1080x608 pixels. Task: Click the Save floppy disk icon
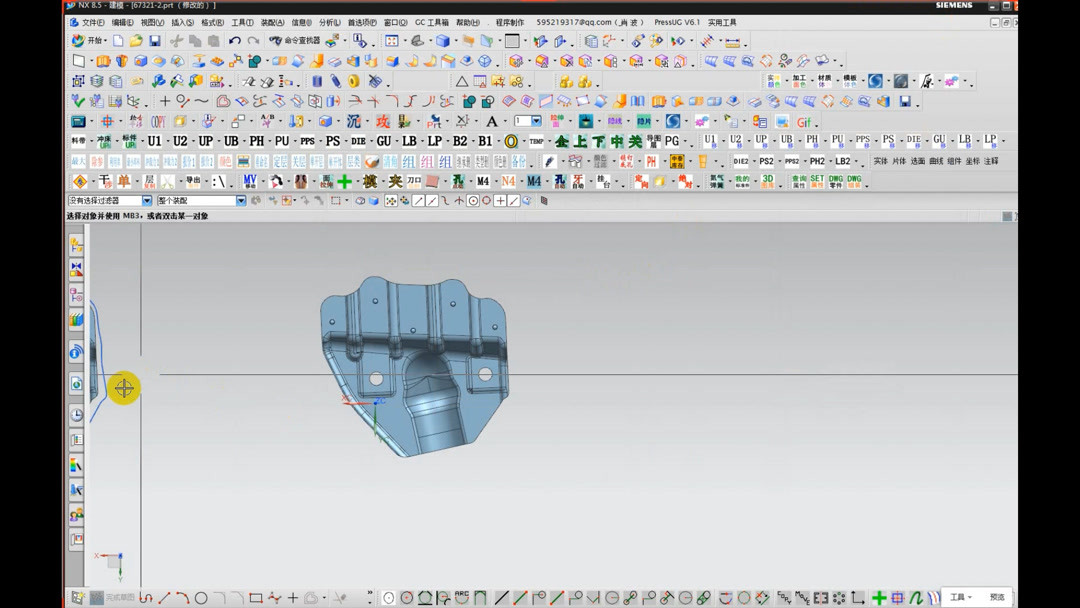coord(155,41)
